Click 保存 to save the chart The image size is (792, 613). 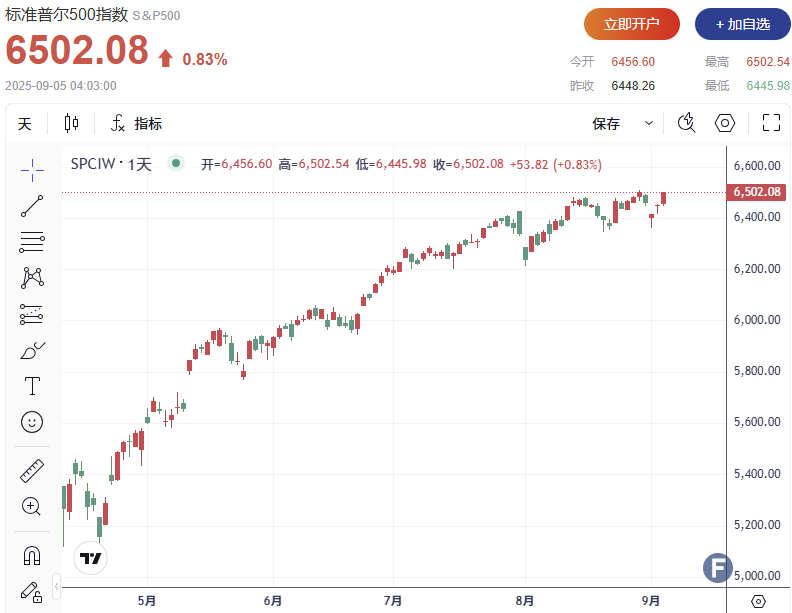point(606,124)
